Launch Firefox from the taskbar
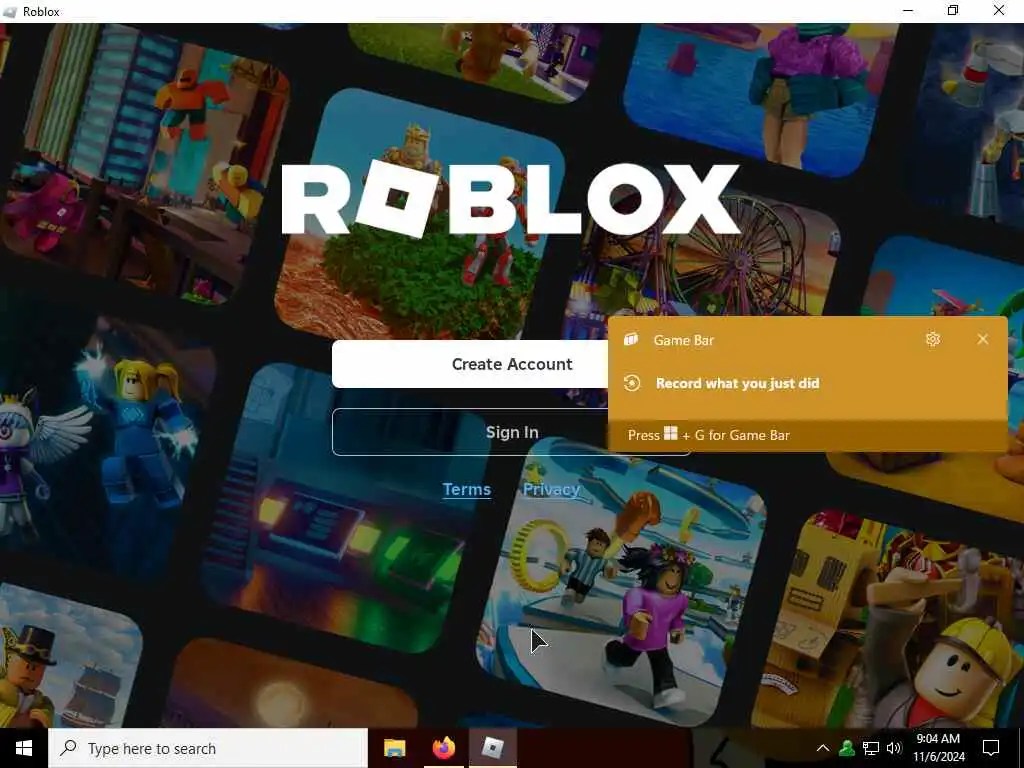 pos(443,748)
